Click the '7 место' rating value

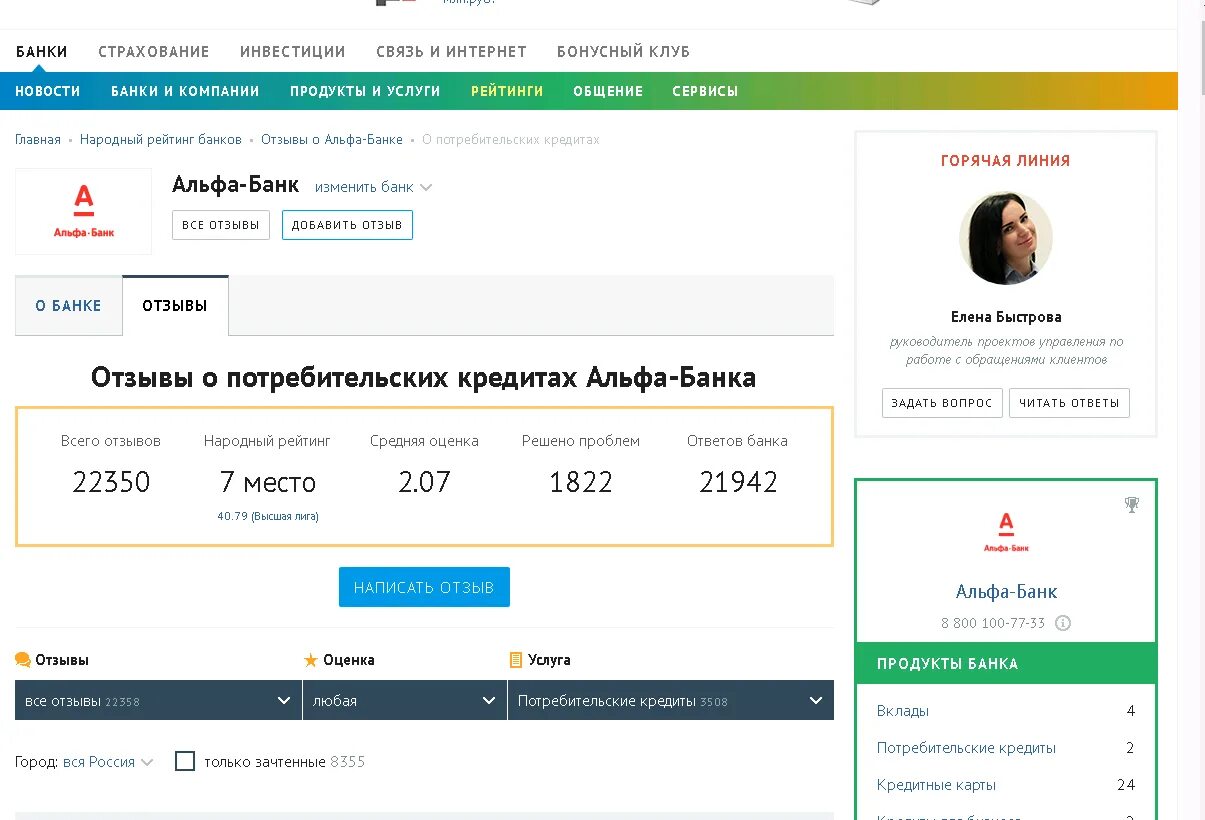click(267, 482)
